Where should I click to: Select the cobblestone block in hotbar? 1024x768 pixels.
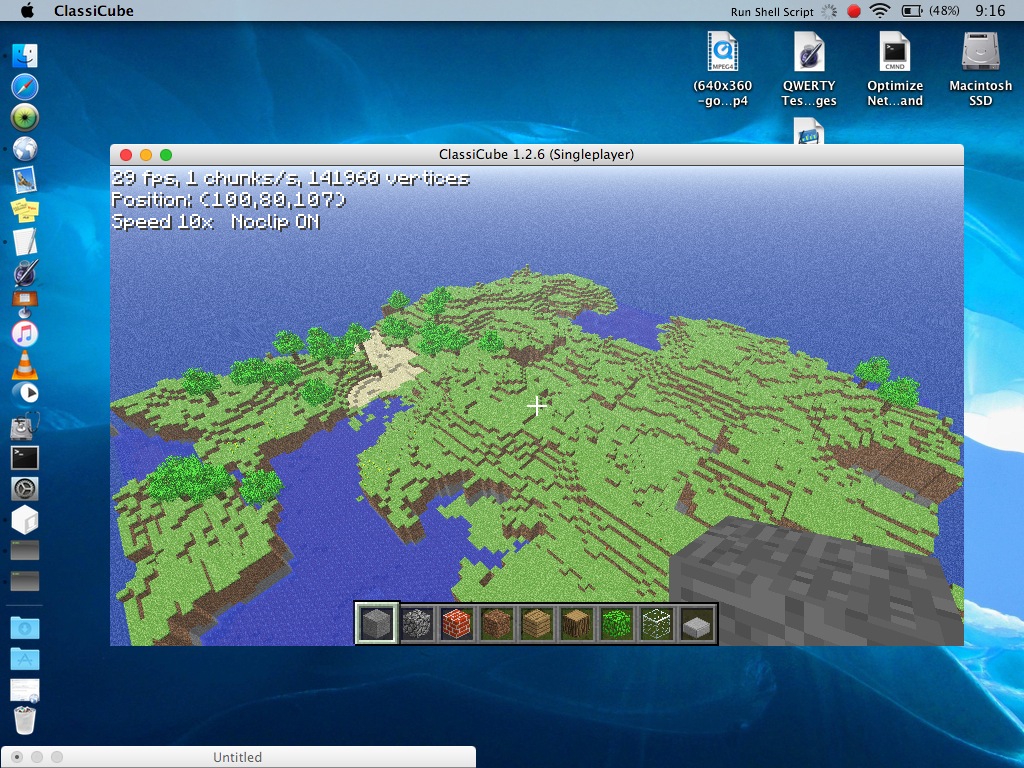point(417,623)
